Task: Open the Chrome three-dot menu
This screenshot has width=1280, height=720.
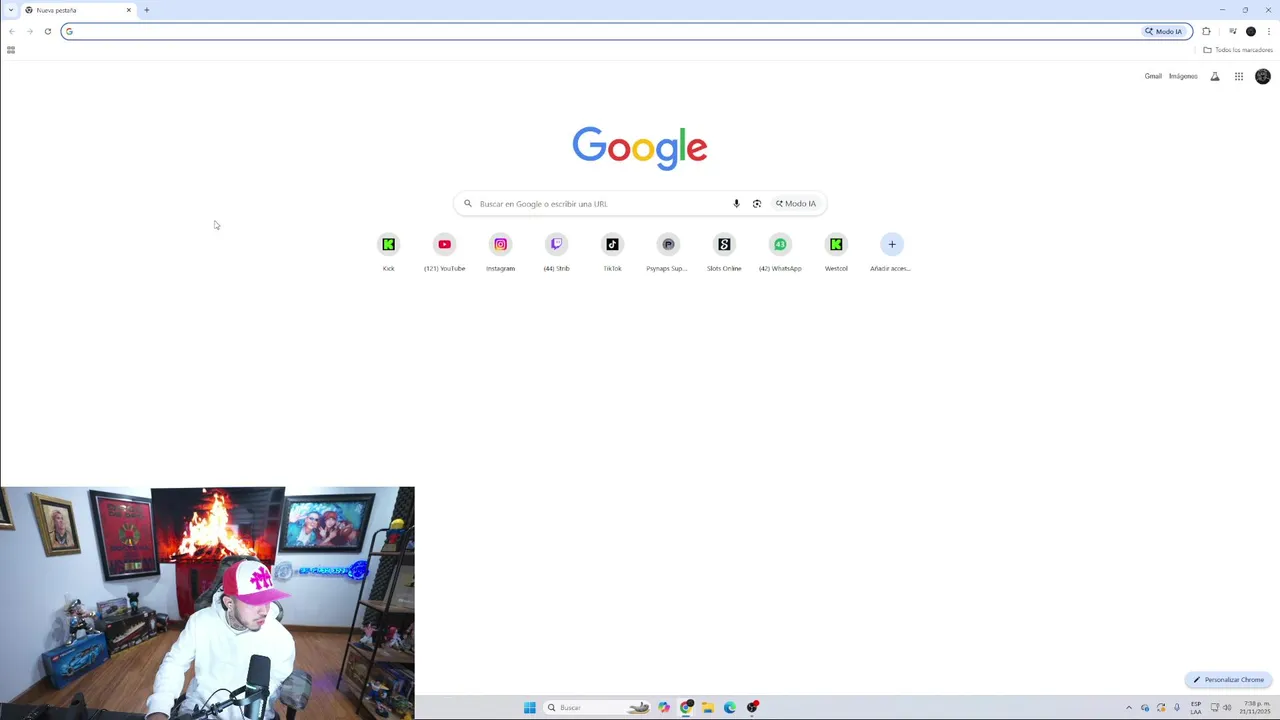Action: pos(1269,31)
